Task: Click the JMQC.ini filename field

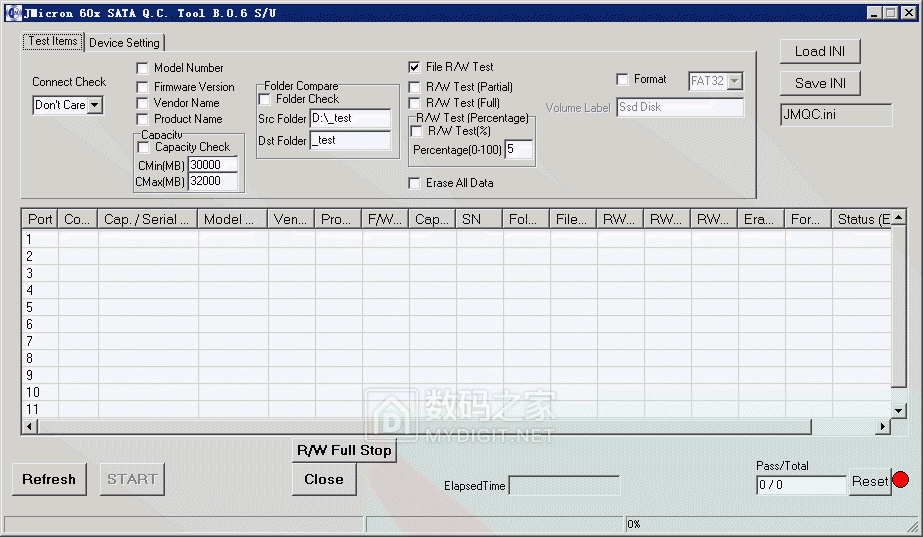Action: 836,115
